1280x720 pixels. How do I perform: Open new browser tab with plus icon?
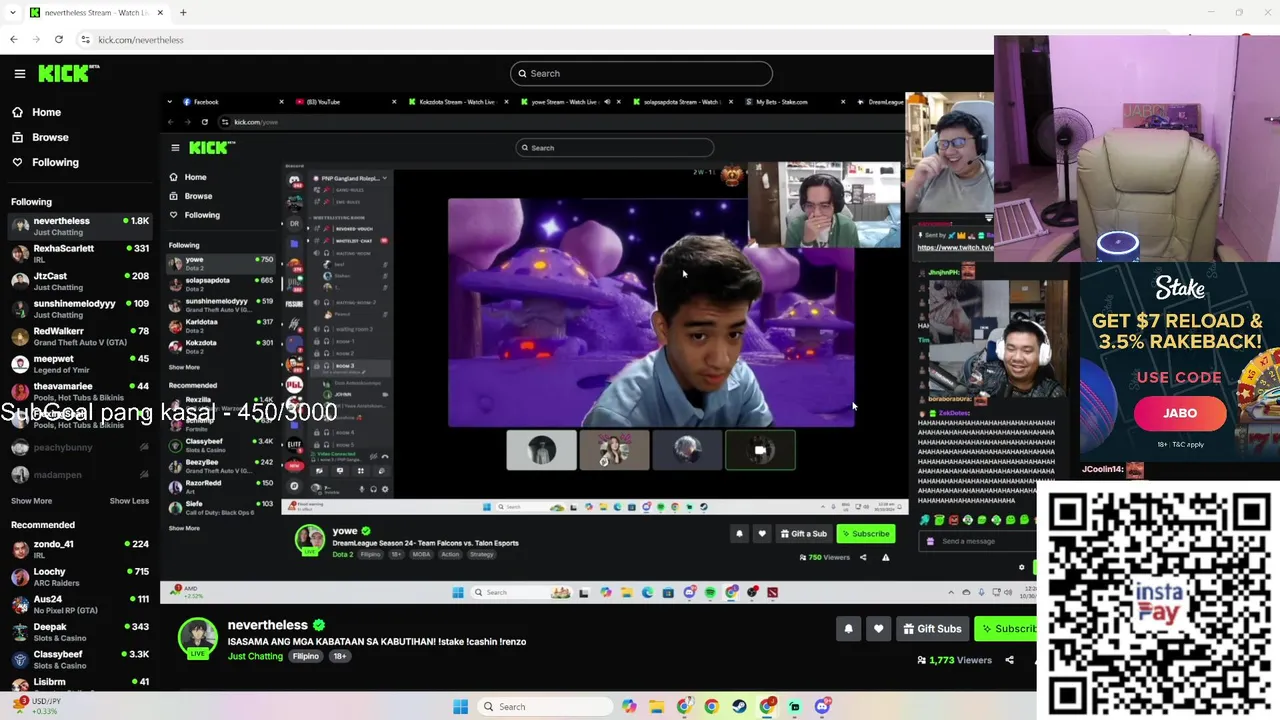coord(183,12)
